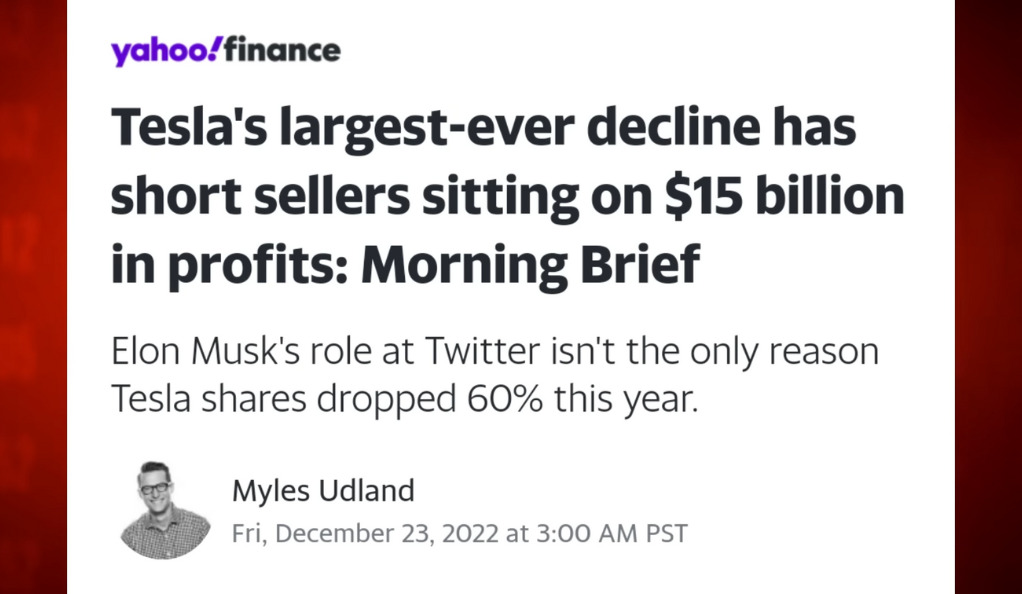The height and width of the screenshot is (594, 1022).
Task: Click the dark red background right of article
Action: (988, 297)
